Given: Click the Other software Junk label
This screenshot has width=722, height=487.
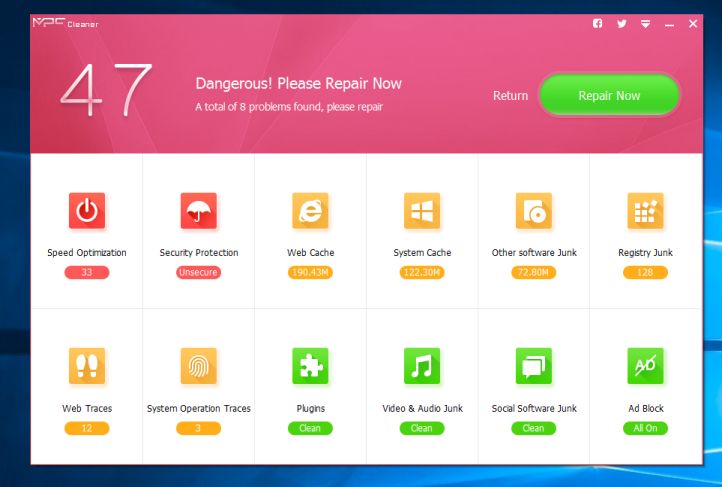Looking at the screenshot, I should [534, 253].
